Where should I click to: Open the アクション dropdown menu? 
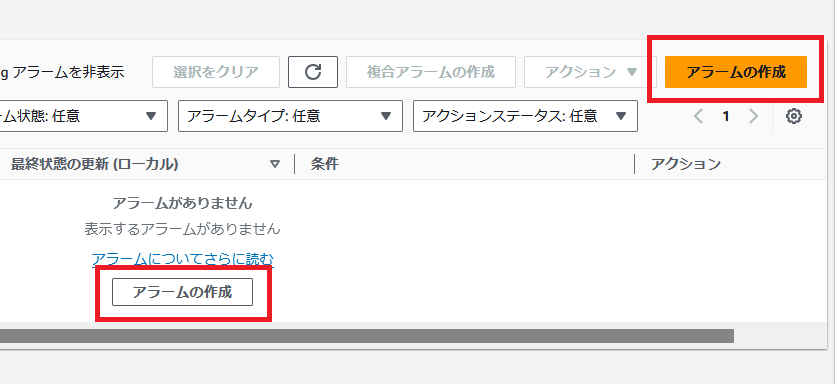click(x=591, y=72)
